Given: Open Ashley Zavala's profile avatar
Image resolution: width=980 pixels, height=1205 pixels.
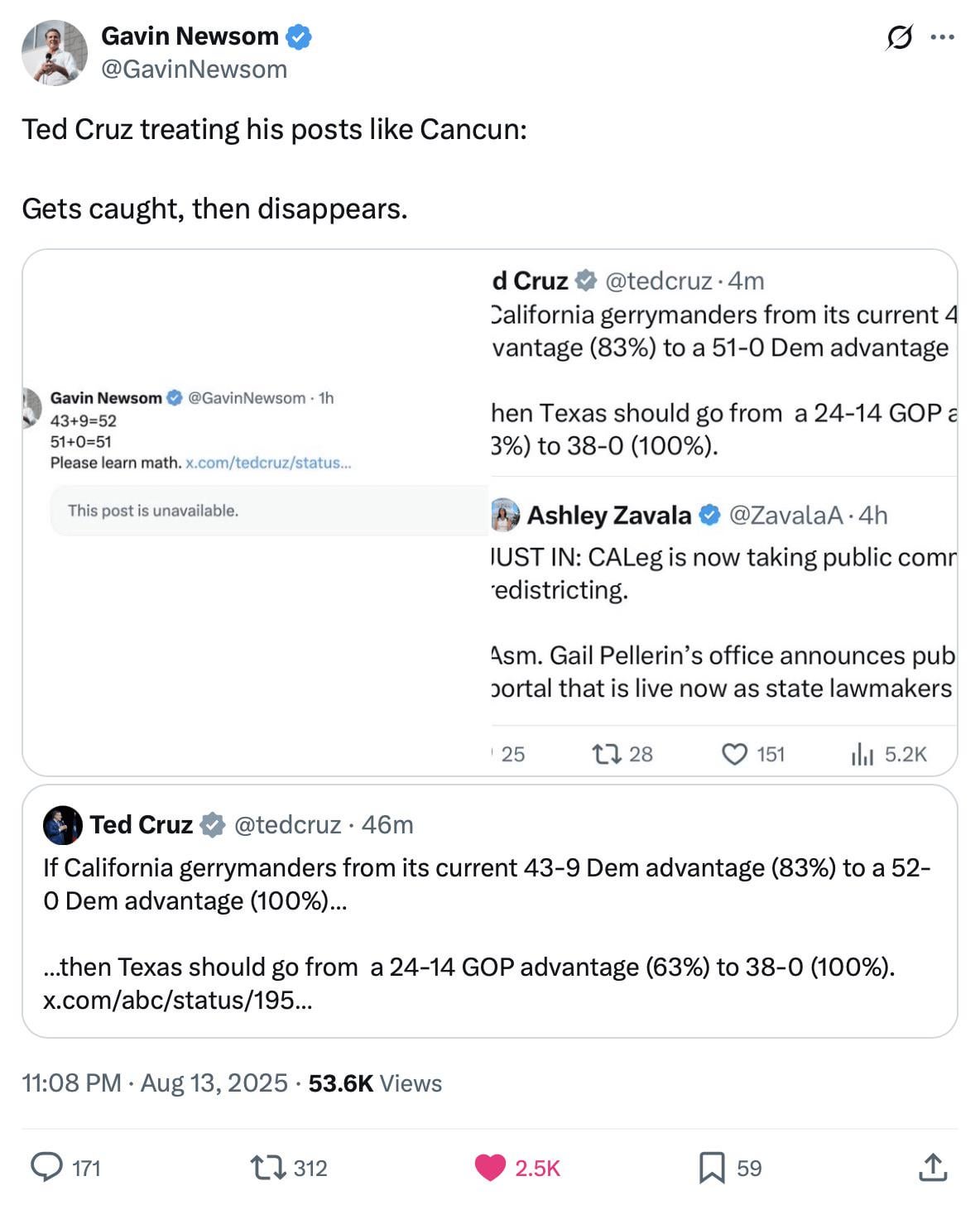Looking at the screenshot, I should coord(505,515).
